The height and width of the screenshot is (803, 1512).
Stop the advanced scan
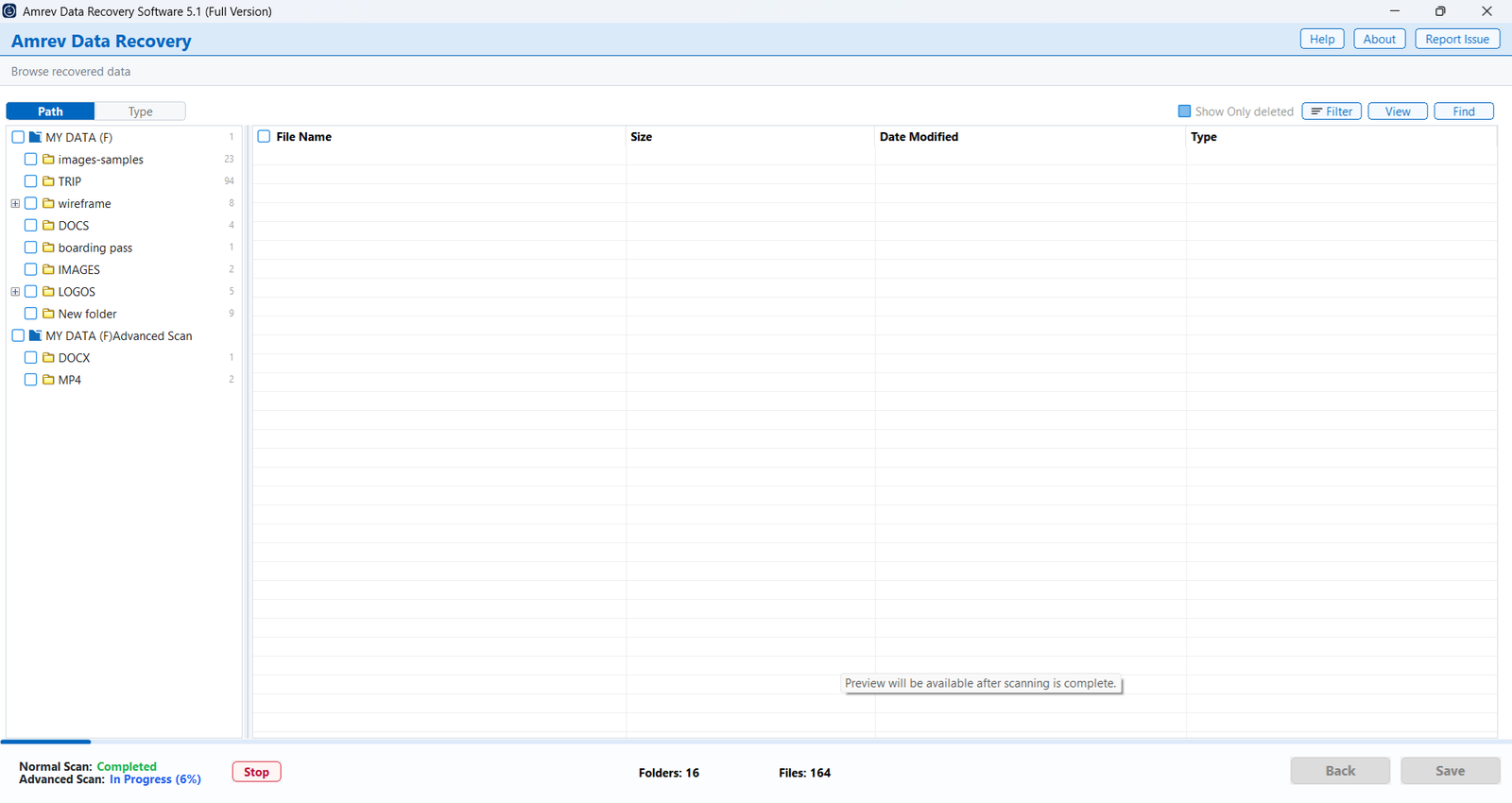coord(257,772)
